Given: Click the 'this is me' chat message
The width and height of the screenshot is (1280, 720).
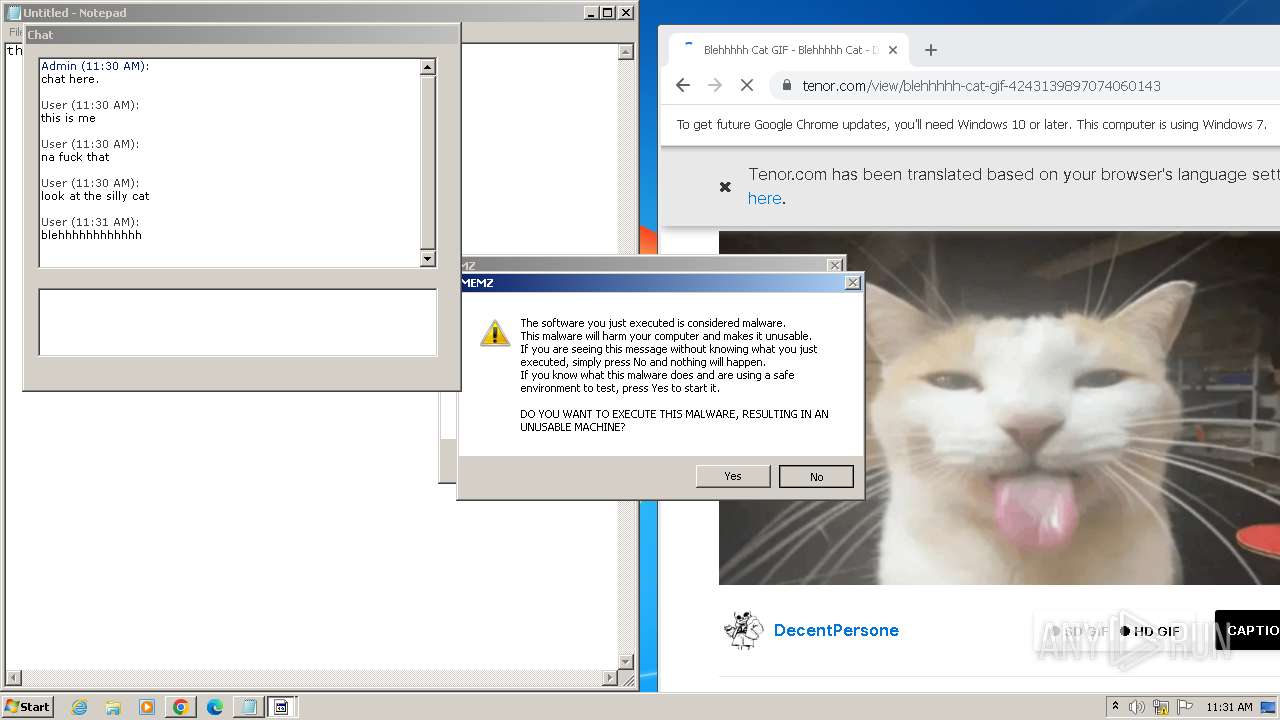Looking at the screenshot, I should [x=68, y=118].
